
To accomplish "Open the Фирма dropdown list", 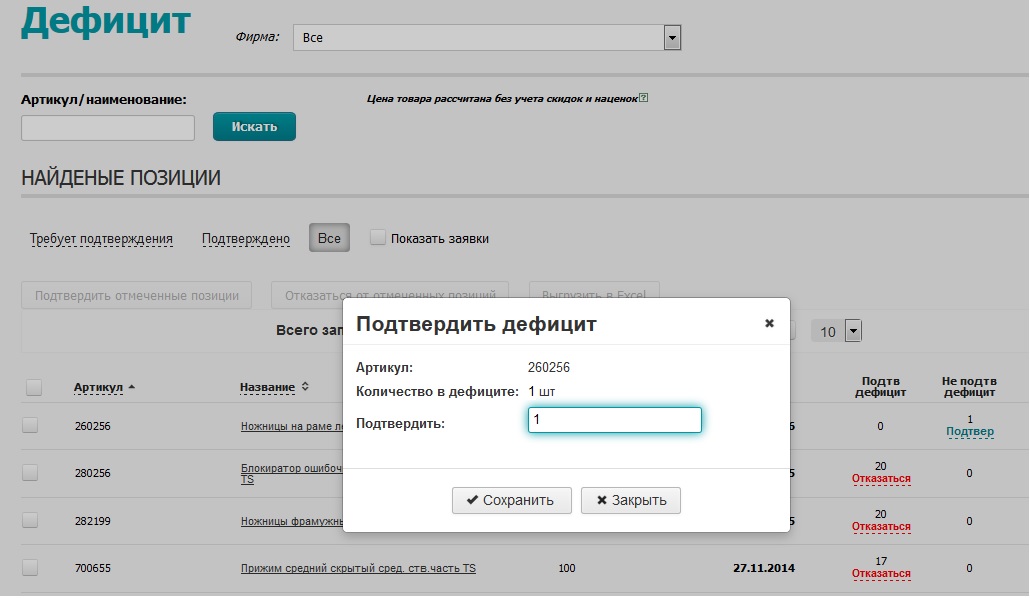I will pos(672,38).
